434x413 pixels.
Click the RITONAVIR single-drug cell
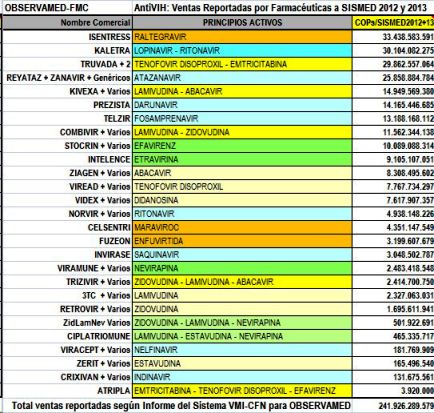tap(242, 214)
